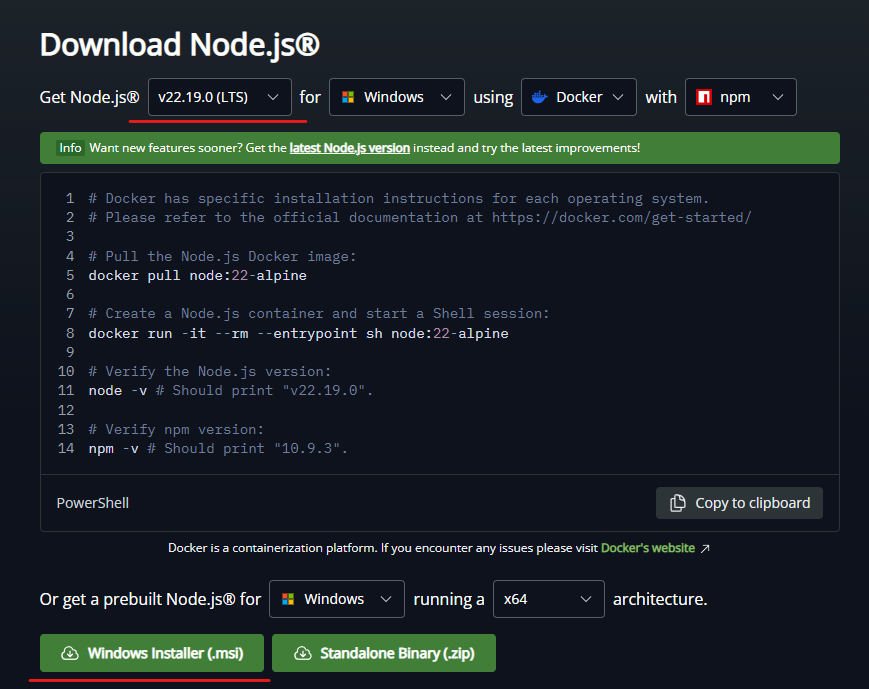Click the Docker whale icon
The width and height of the screenshot is (869, 689).
click(x=539, y=98)
